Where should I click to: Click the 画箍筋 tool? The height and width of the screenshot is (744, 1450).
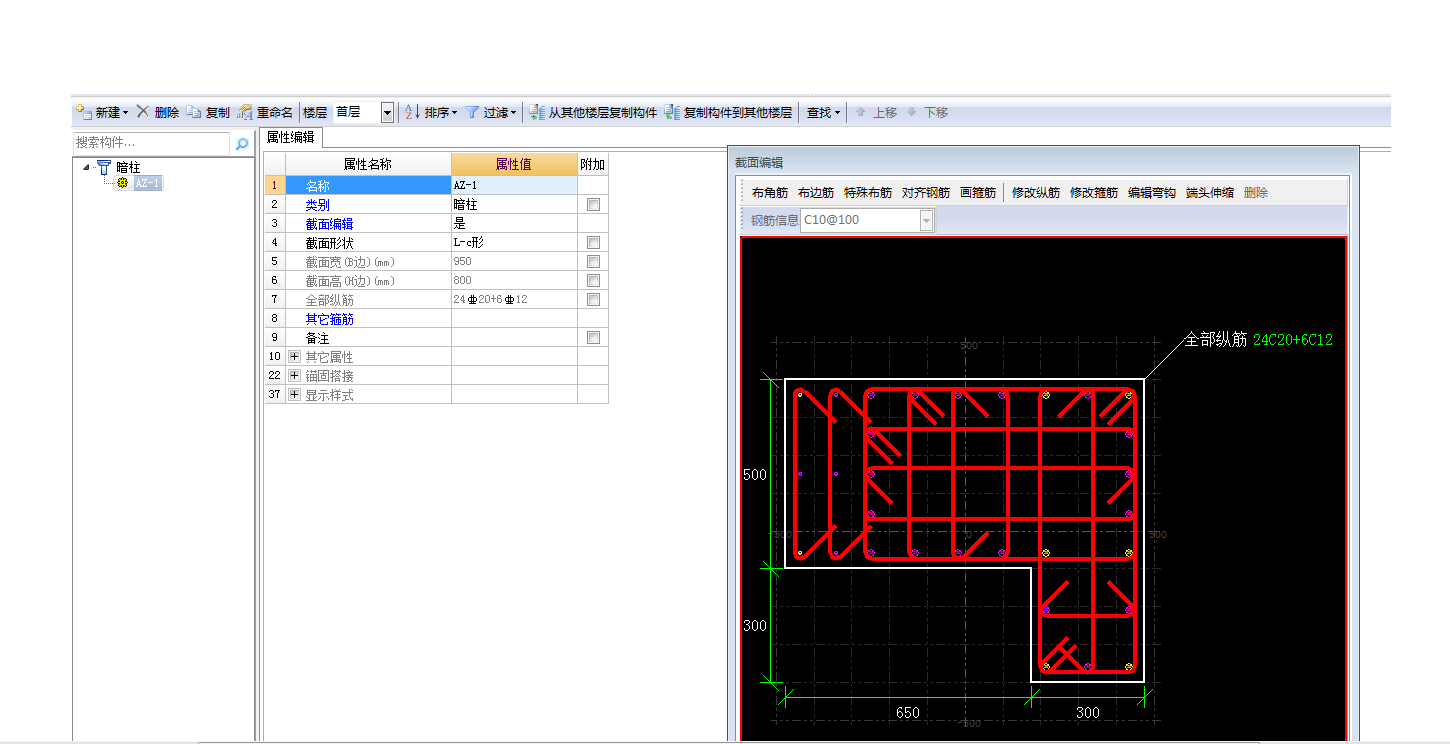[978, 193]
